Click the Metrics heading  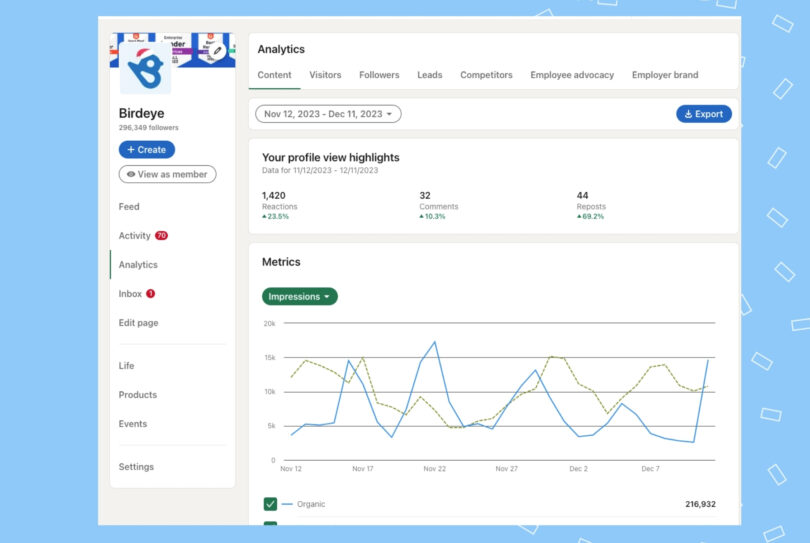pyautogui.click(x=281, y=262)
